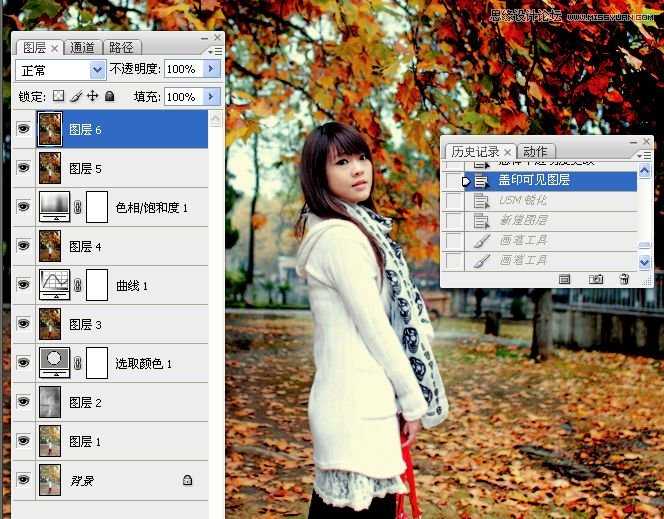Create new snapshot camera icon
Screen dimensions: 664x519
(596, 279)
